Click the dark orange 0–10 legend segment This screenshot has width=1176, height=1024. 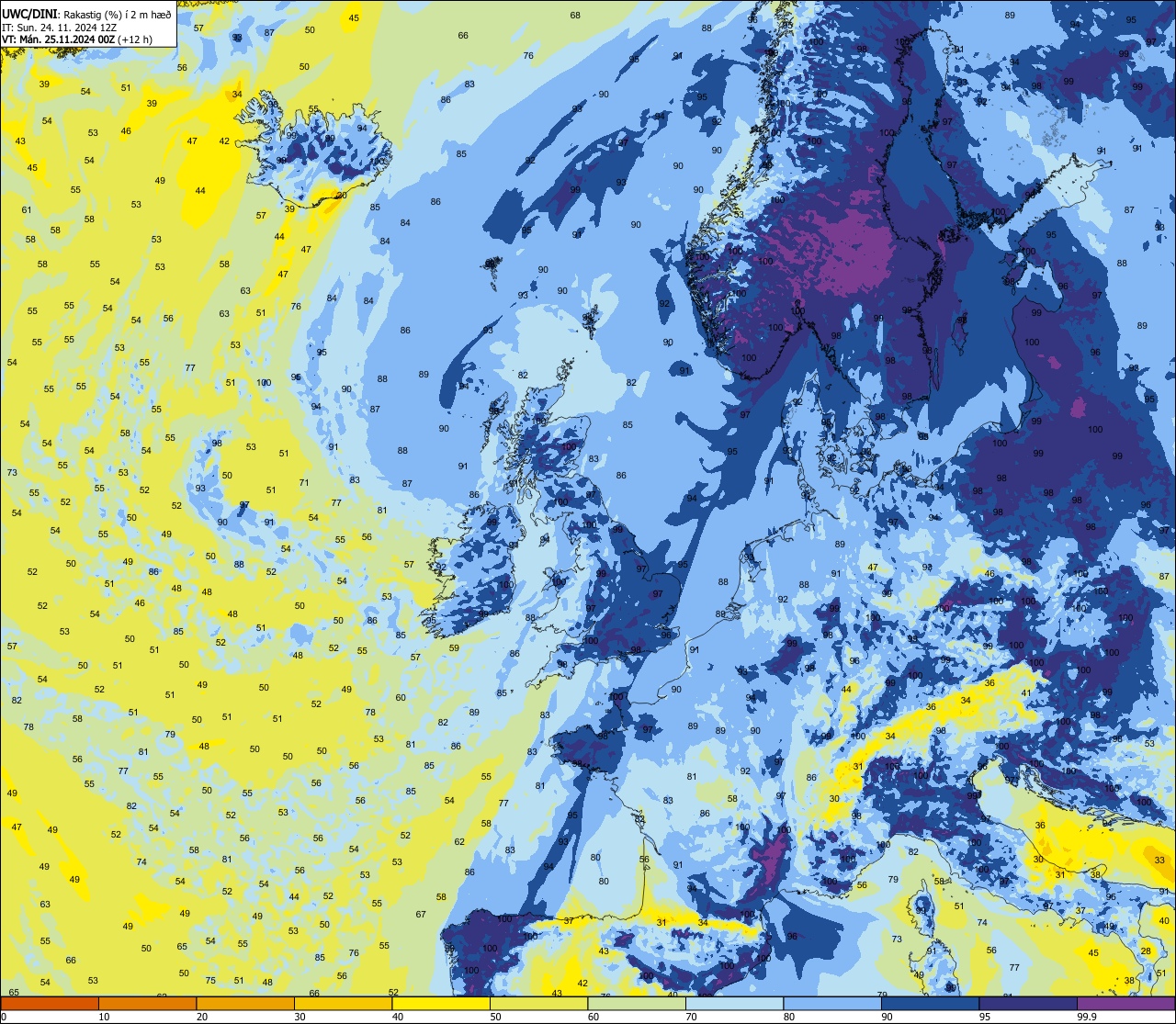point(50,1004)
